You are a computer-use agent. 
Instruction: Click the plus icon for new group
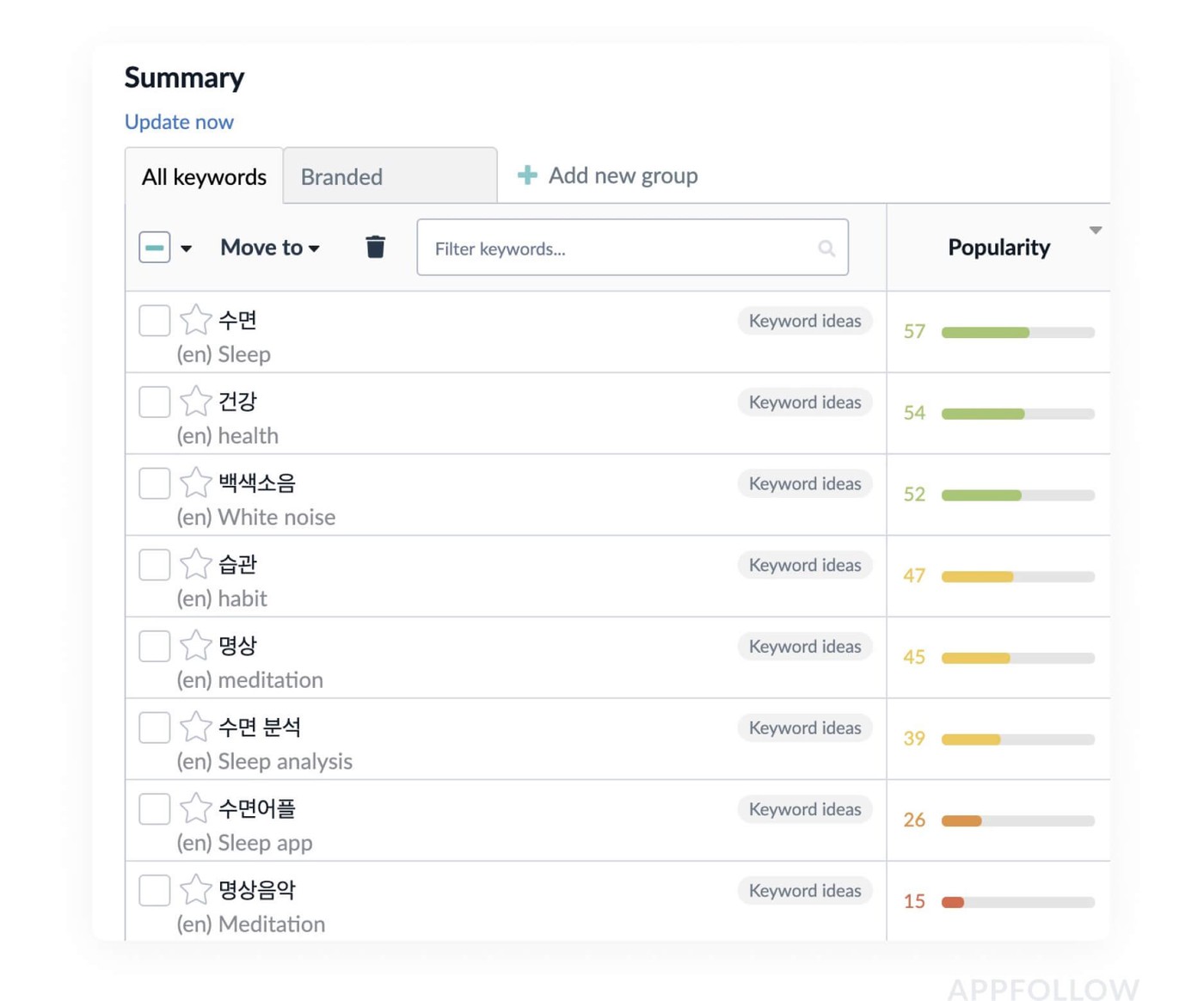pos(527,175)
